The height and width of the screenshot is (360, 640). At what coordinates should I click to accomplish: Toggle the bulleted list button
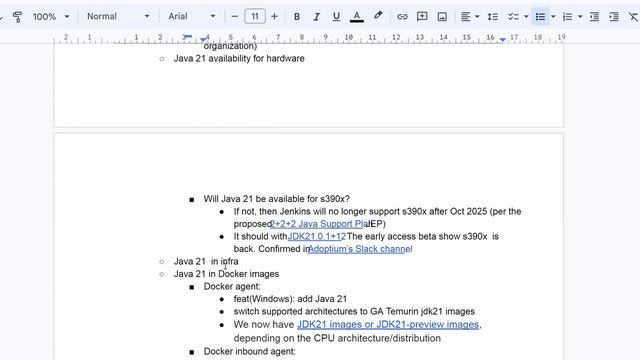tap(540, 17)
